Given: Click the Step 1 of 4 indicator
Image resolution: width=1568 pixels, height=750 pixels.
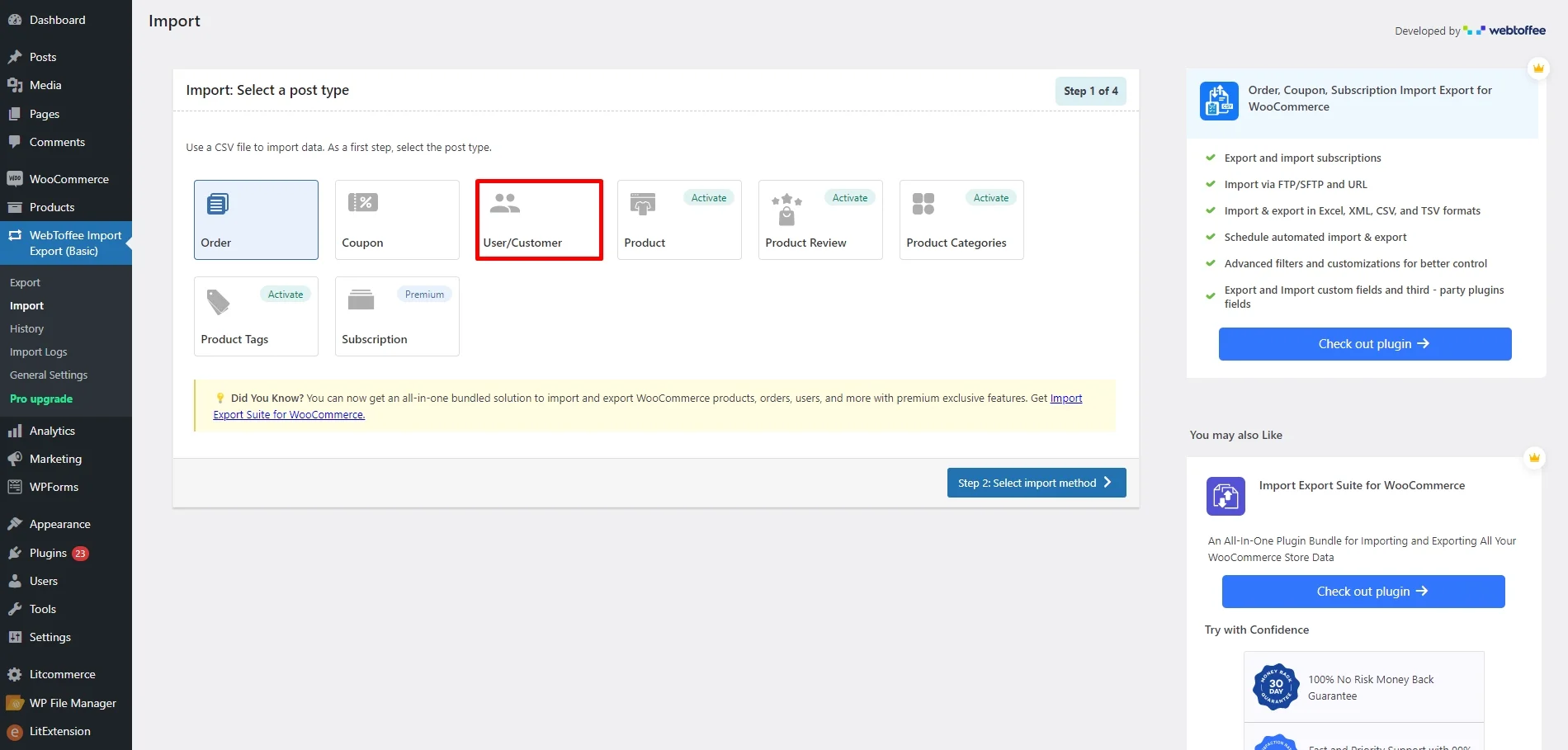Looking at the screenshot, I should [1091, 91].
